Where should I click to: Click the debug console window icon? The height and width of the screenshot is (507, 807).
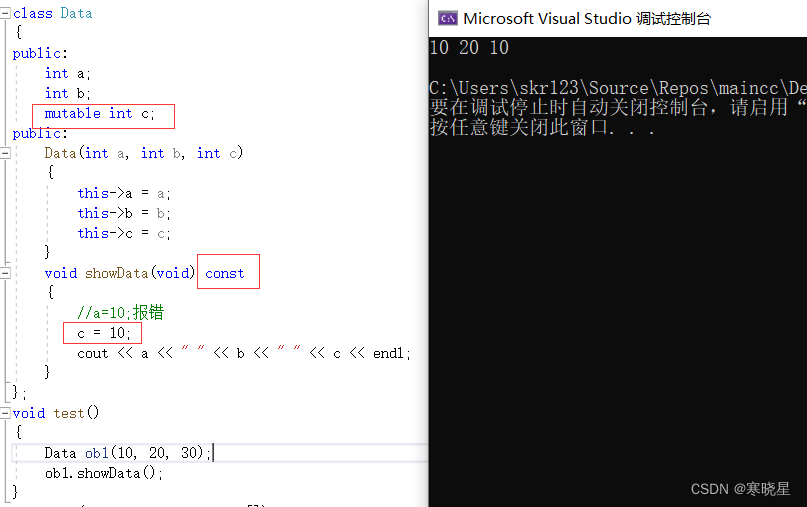tap(447, 19)
